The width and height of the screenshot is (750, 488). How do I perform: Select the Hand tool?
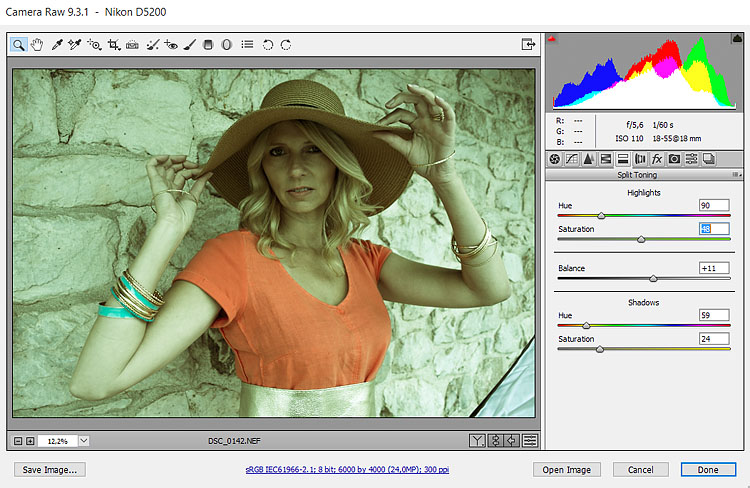(x=38, y=44)
